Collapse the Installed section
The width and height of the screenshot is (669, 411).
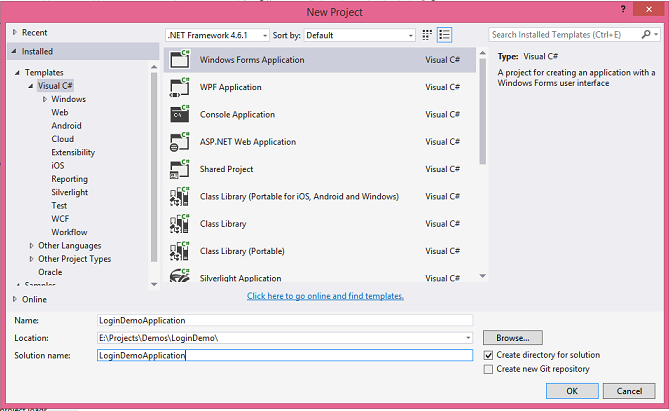14,51
